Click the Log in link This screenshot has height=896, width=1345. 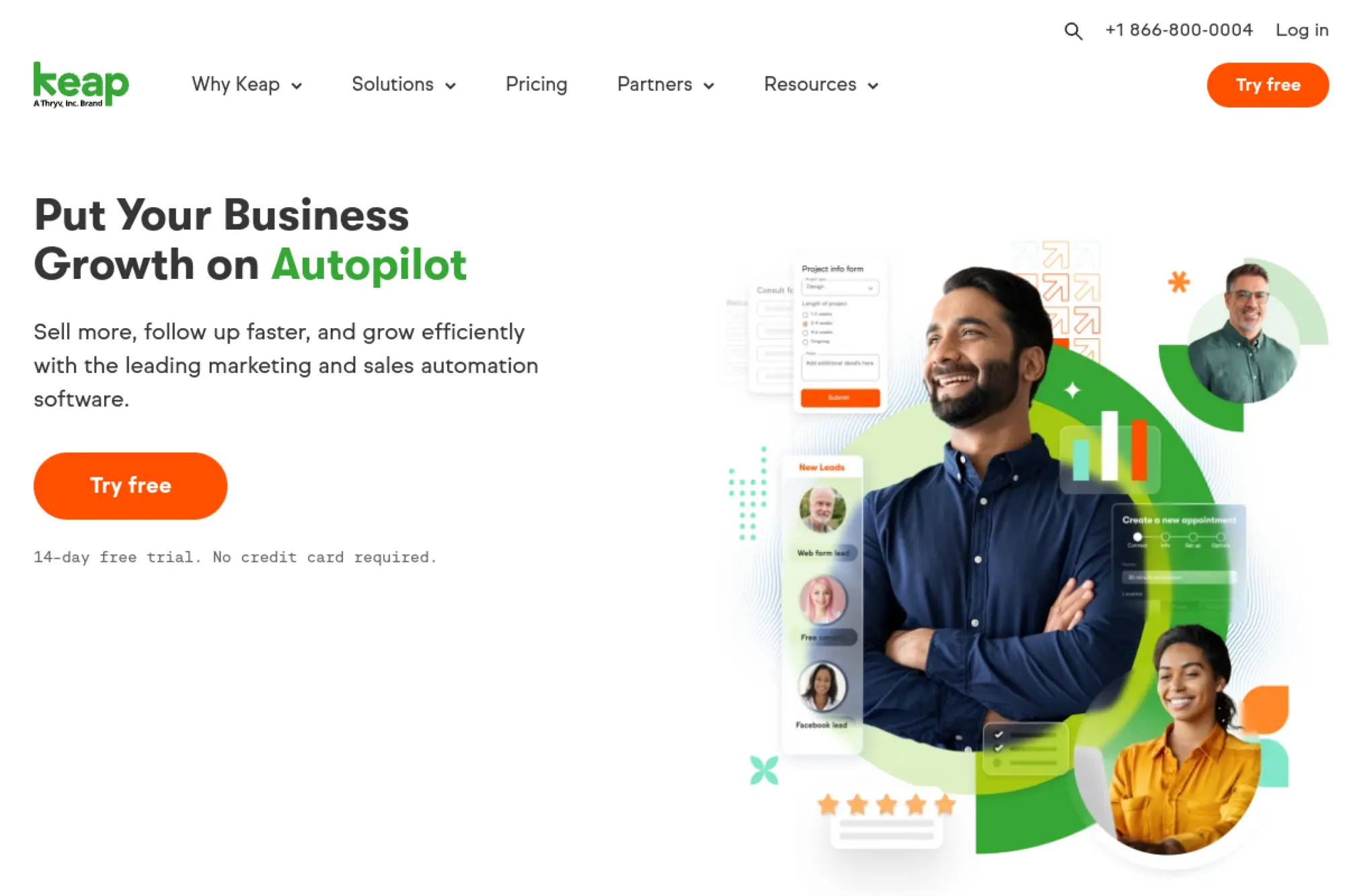1302,30
